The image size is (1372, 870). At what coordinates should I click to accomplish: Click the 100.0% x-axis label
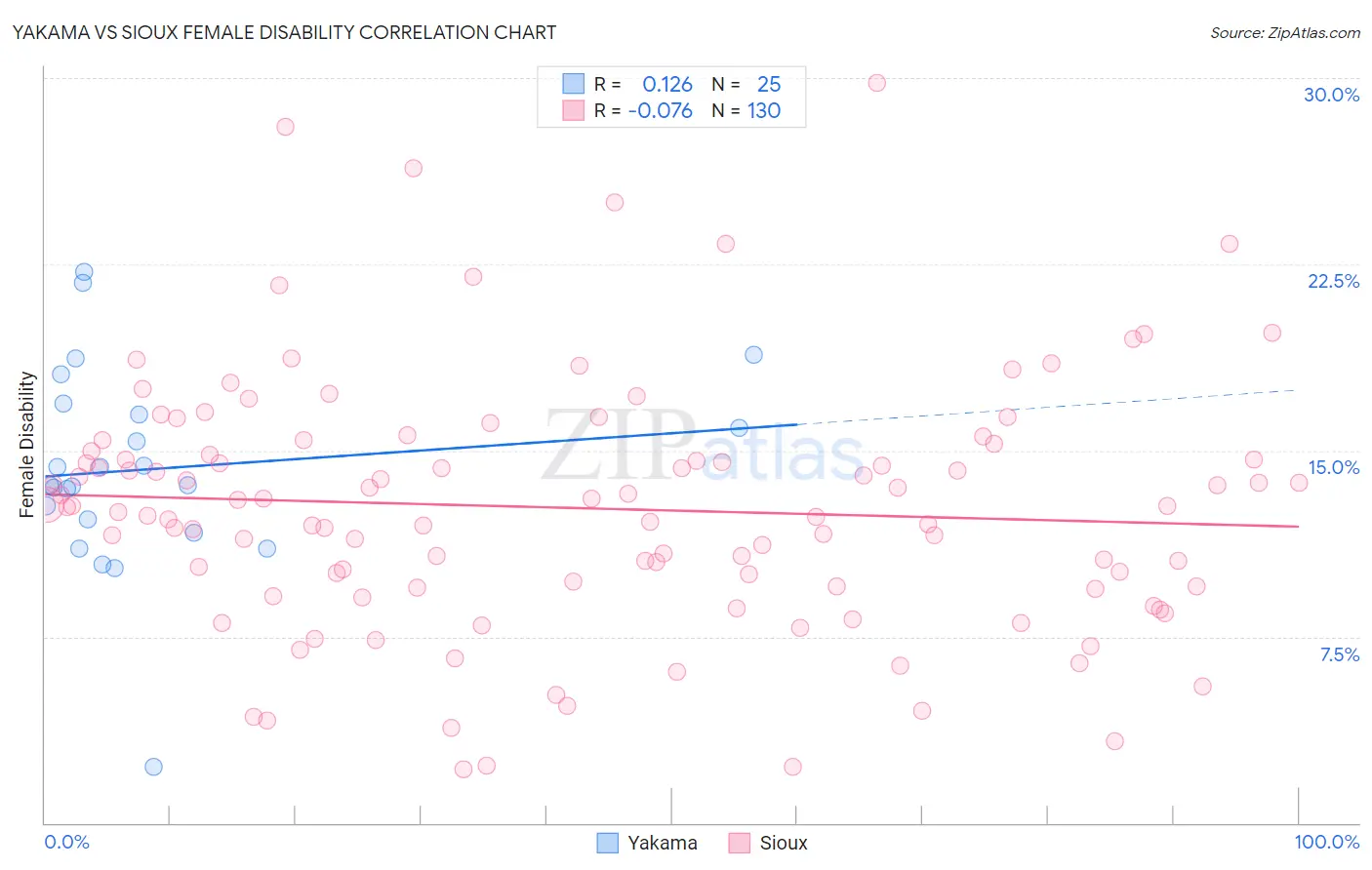tap(1326, 842)
